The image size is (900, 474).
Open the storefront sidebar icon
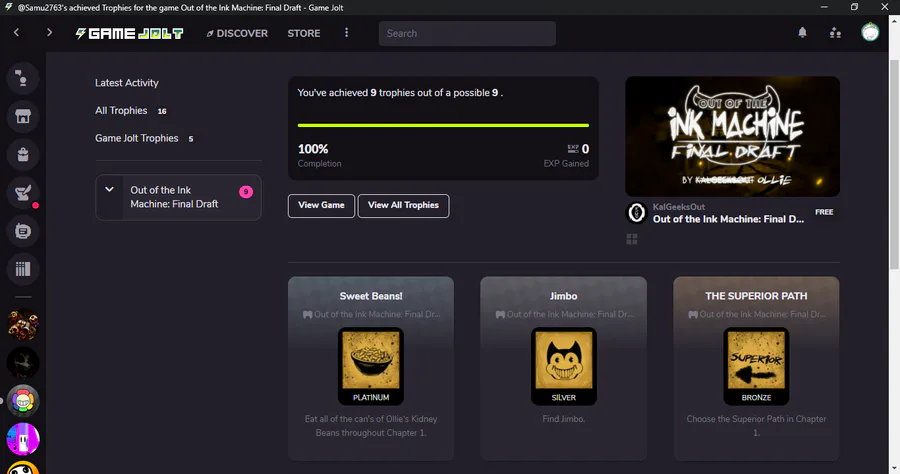click(x=23, y=116)
